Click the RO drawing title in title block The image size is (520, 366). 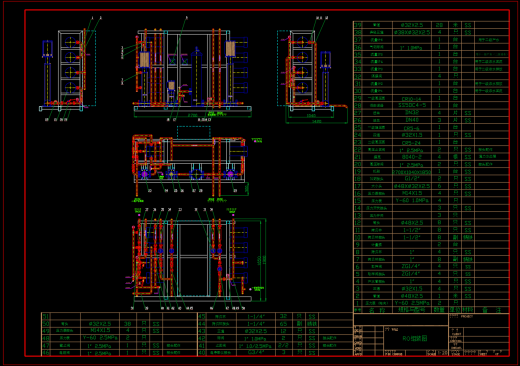click(415, 338)
